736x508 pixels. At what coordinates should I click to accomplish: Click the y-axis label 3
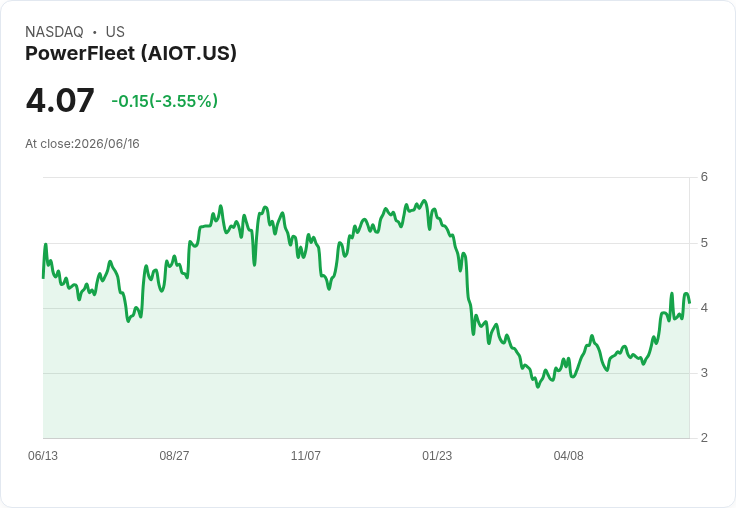point(704,373)
